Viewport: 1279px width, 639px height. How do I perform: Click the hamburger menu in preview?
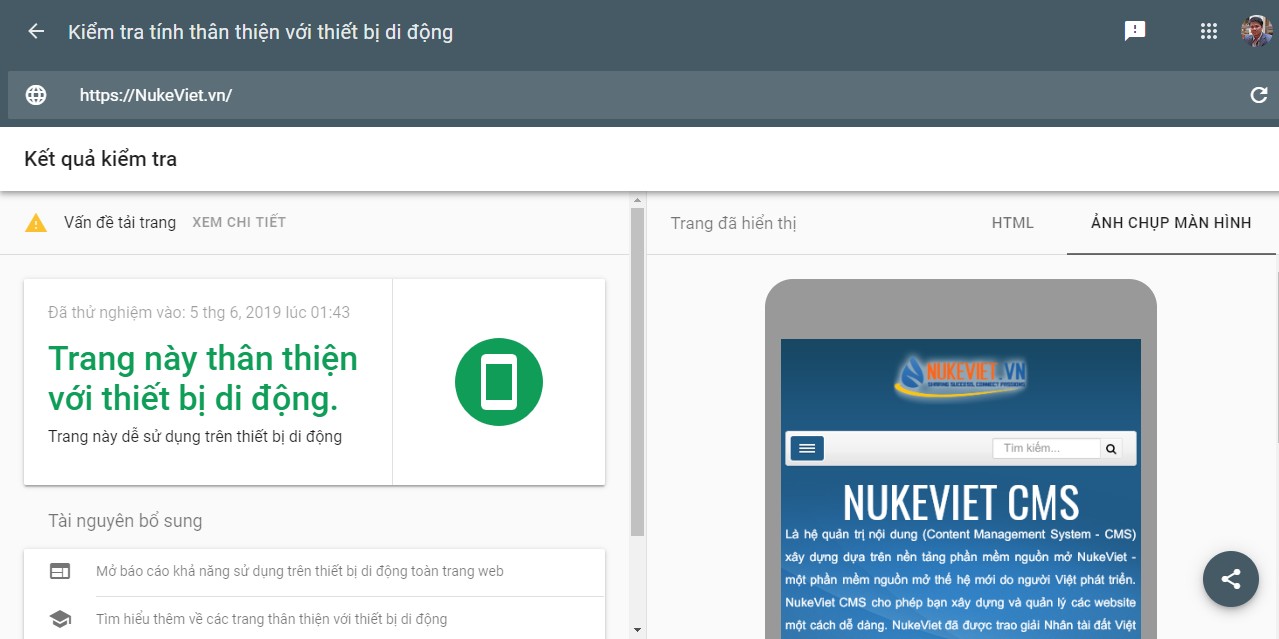point(807,448)
